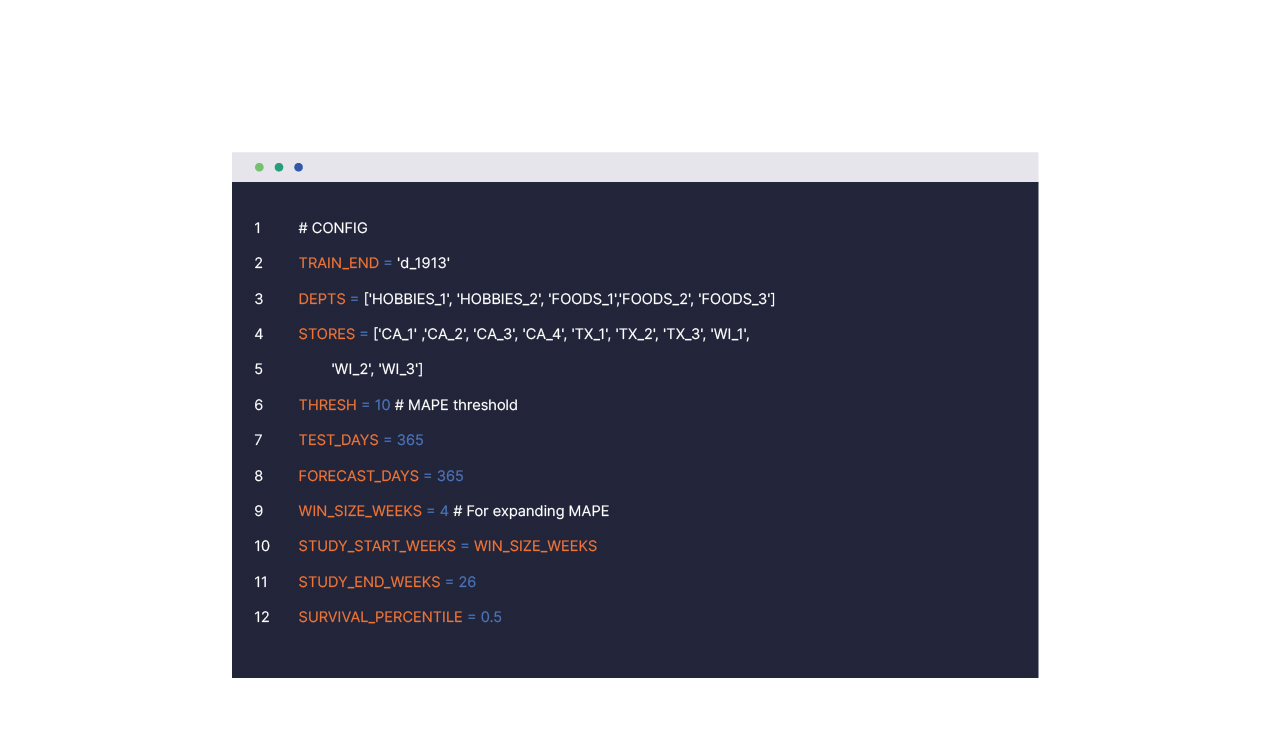Click 'WI_3' on line 5
Viewport: 1276px width, 756px height.
[x=398, y=369]
